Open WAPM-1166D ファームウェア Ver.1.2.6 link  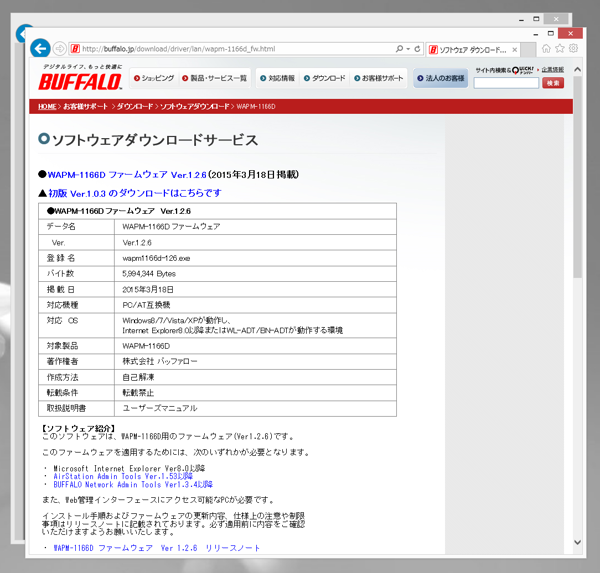(x=127, y=175)
